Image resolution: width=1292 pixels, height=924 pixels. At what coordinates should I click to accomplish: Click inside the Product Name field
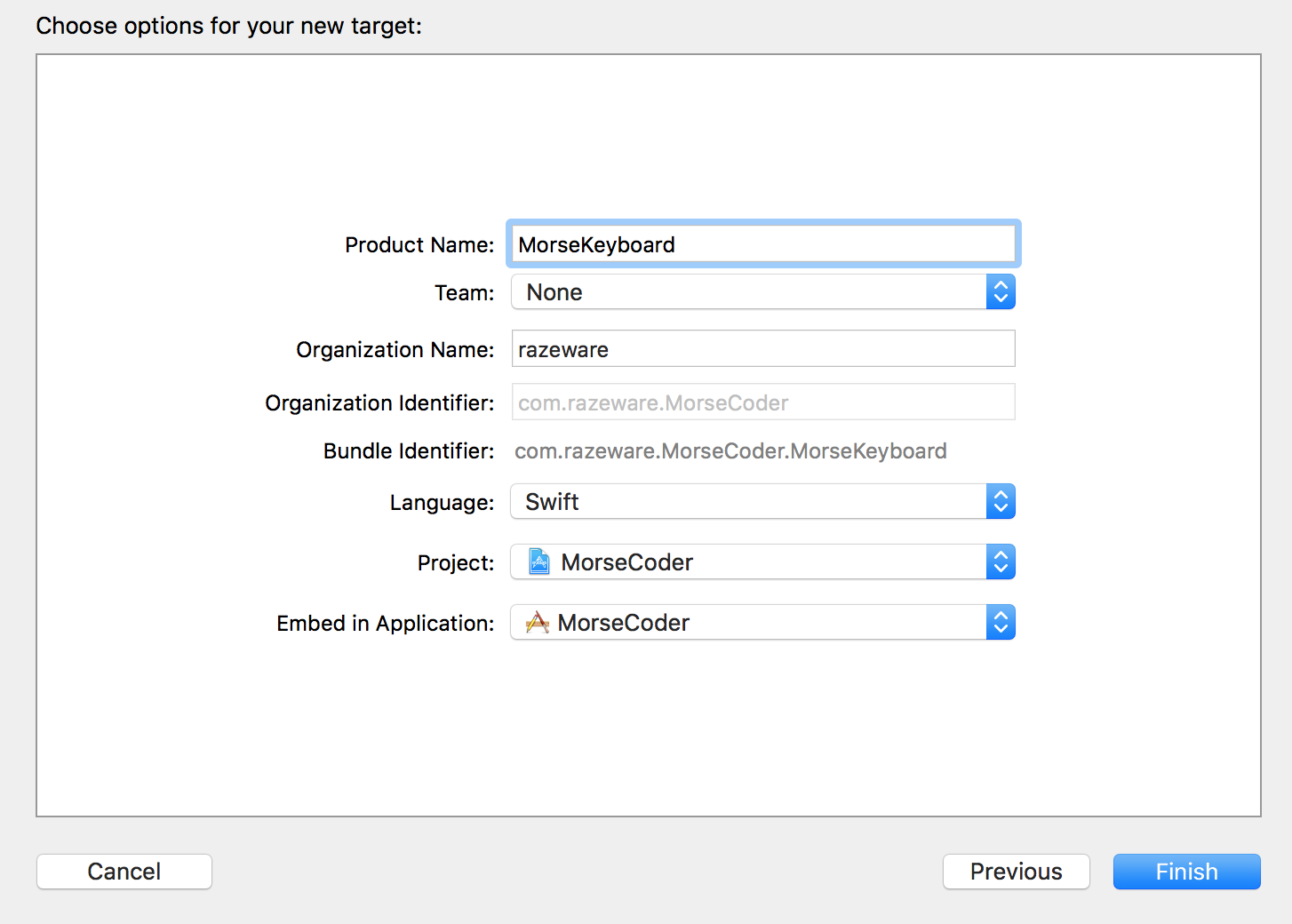tap(762, 243)
